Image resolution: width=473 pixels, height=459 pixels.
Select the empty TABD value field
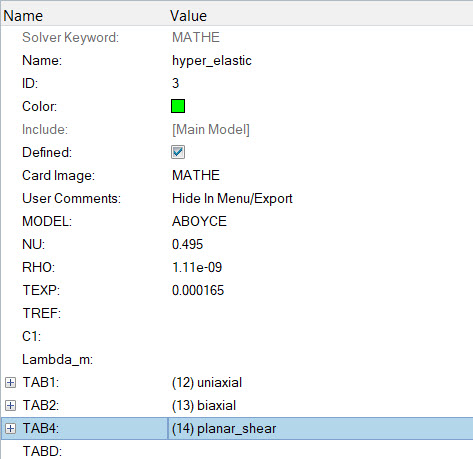320,451
